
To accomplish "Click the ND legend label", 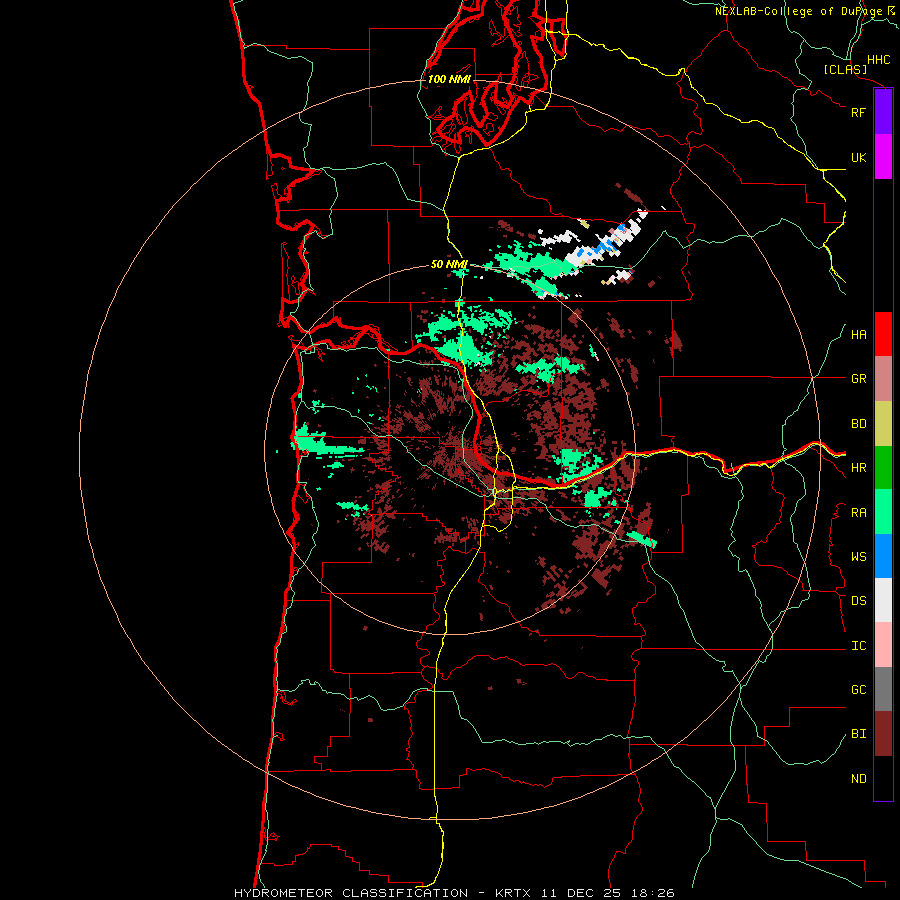I will pos(858,779).
